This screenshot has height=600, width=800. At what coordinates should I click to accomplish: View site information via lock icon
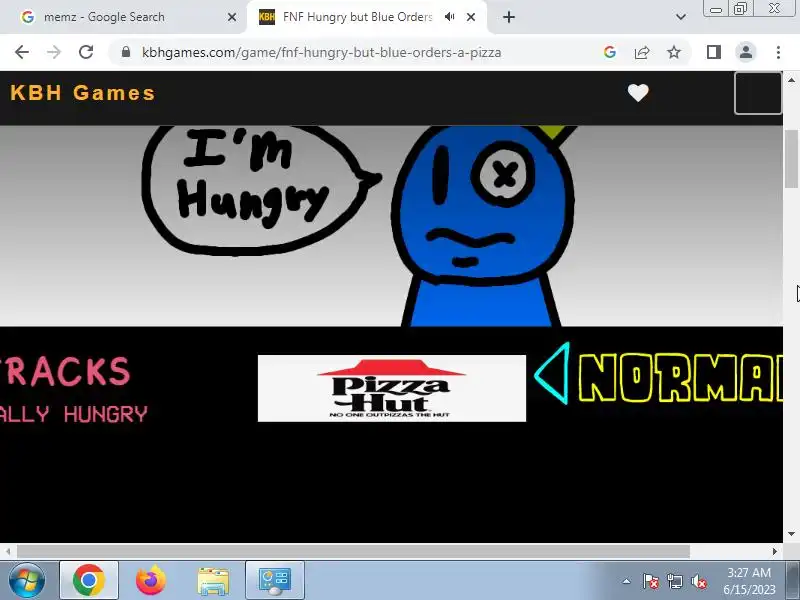tap(126, 52)
